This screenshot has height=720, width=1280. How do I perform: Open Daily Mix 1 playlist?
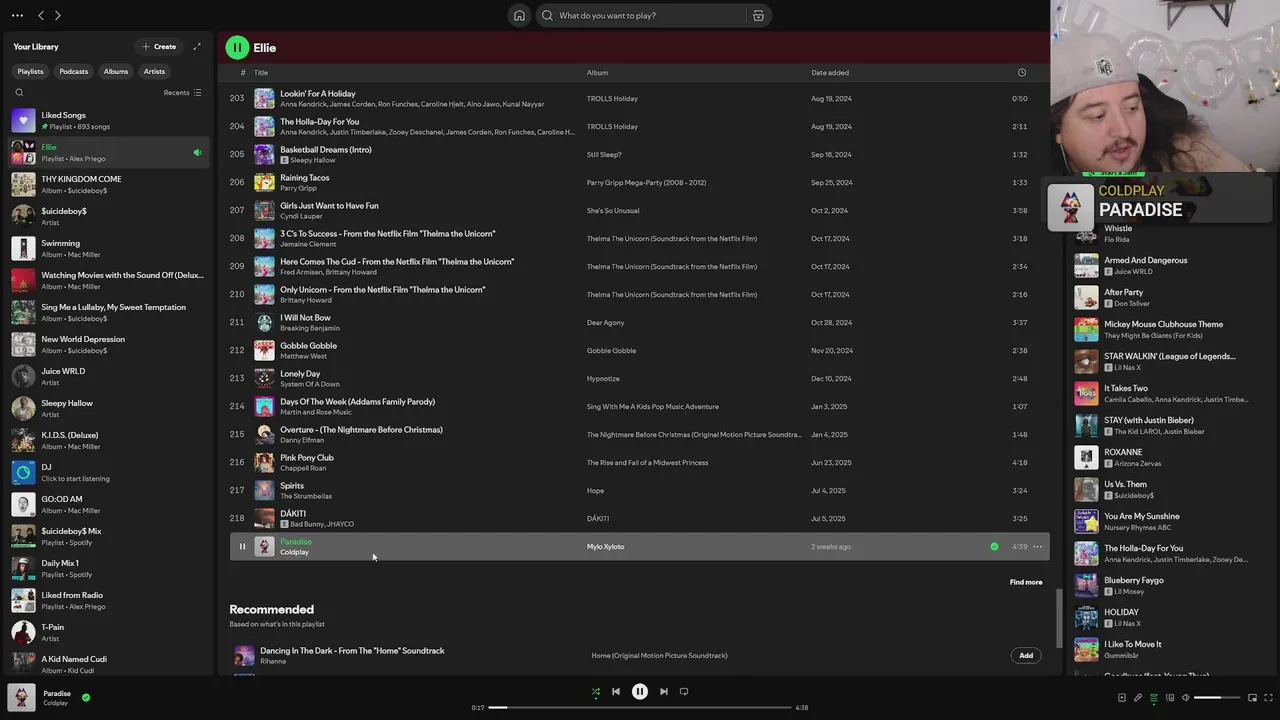(x=108, y=568)
